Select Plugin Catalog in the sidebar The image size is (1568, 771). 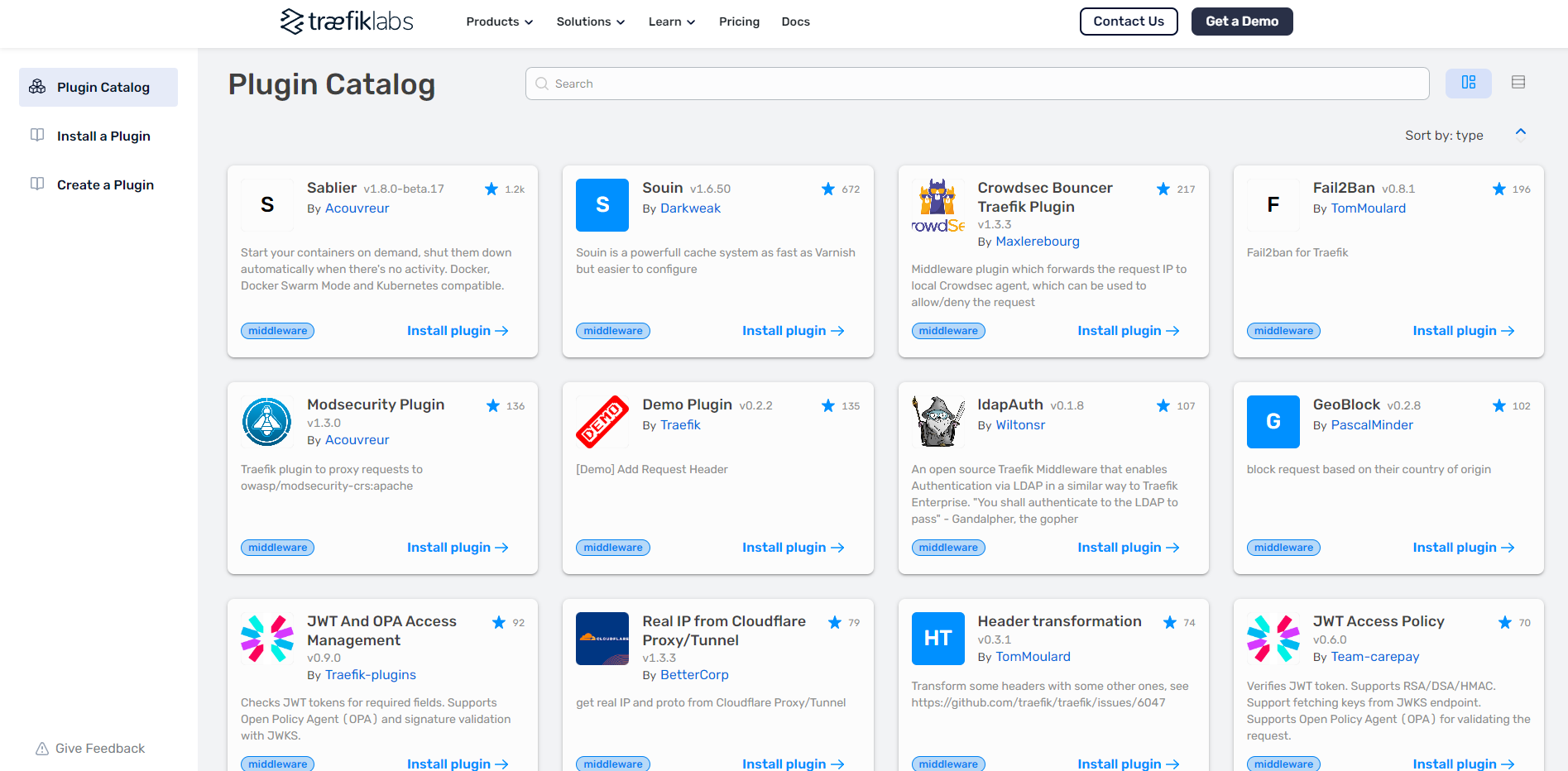pyautogui.click(x=98, y=87)
